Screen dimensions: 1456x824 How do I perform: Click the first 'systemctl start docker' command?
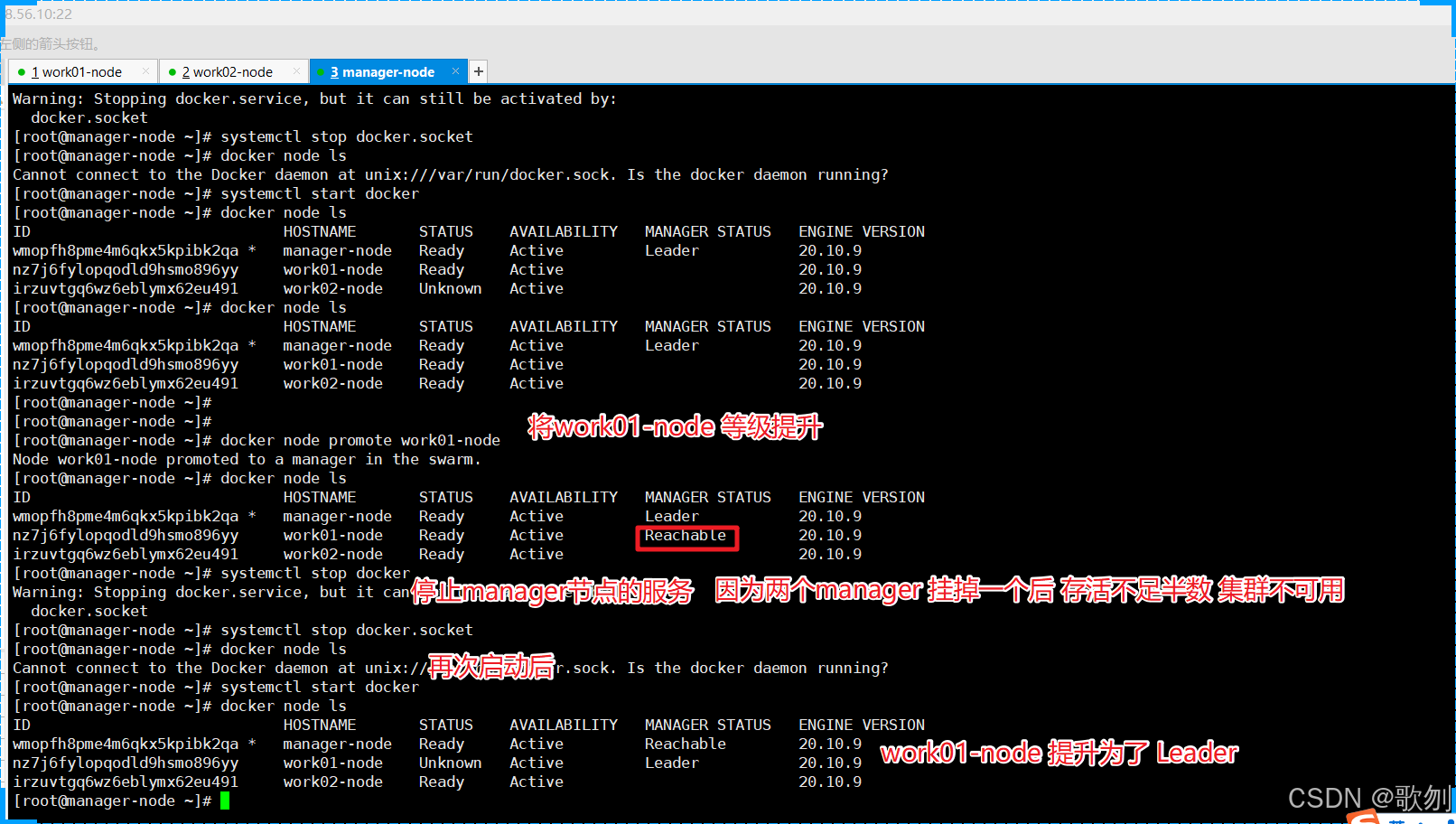[320, 193]
